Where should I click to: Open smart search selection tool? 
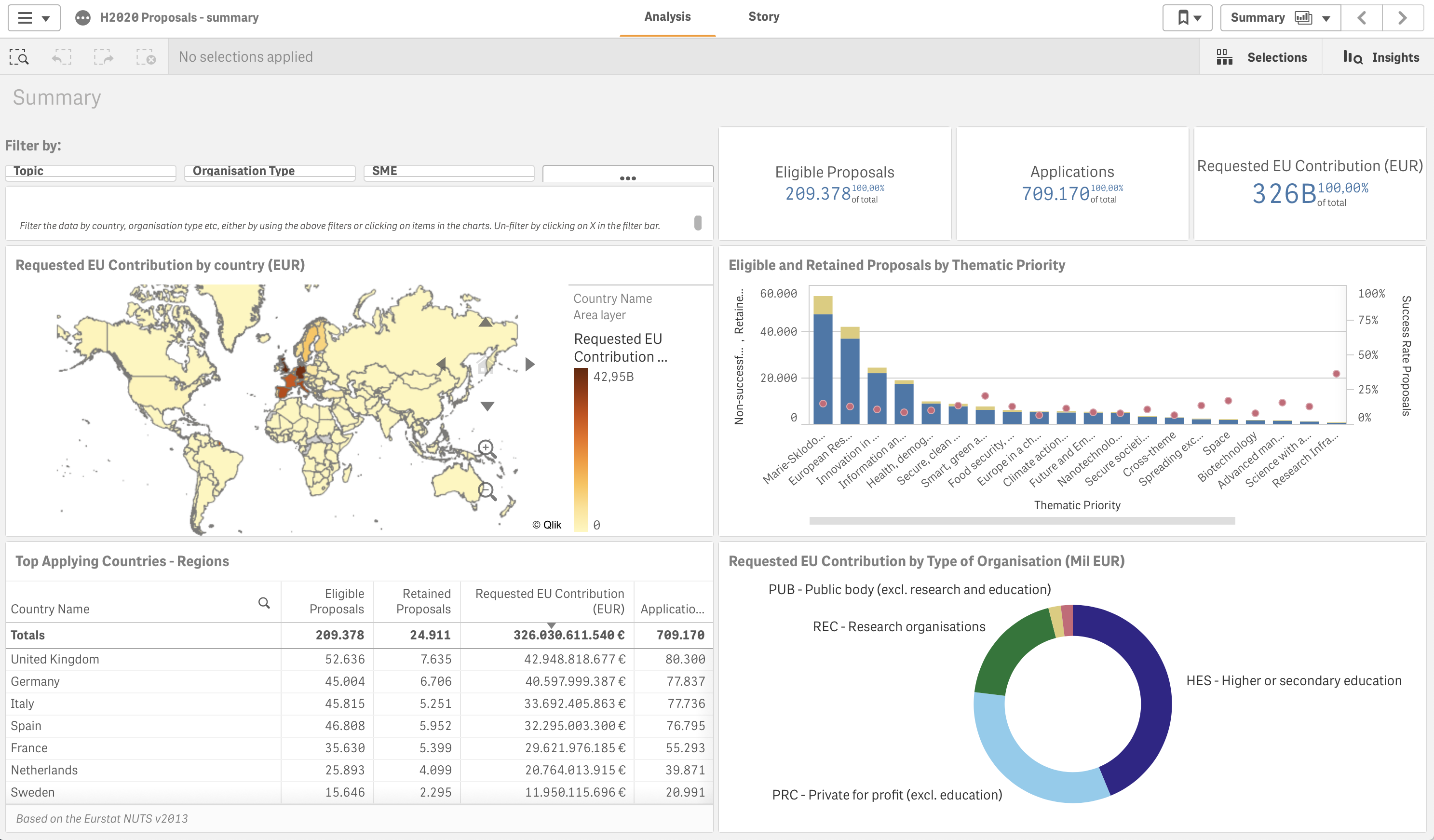click(x=19, y=57)
